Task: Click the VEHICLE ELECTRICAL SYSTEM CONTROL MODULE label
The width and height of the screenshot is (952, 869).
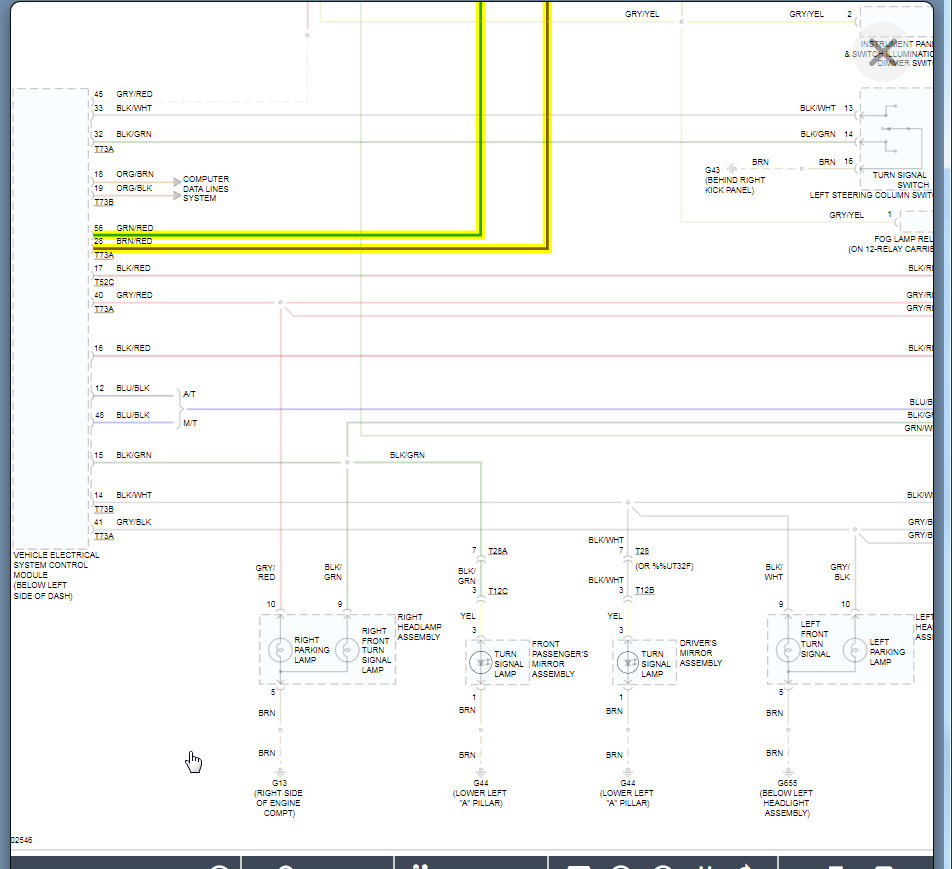Action: (x=56, y=575)
